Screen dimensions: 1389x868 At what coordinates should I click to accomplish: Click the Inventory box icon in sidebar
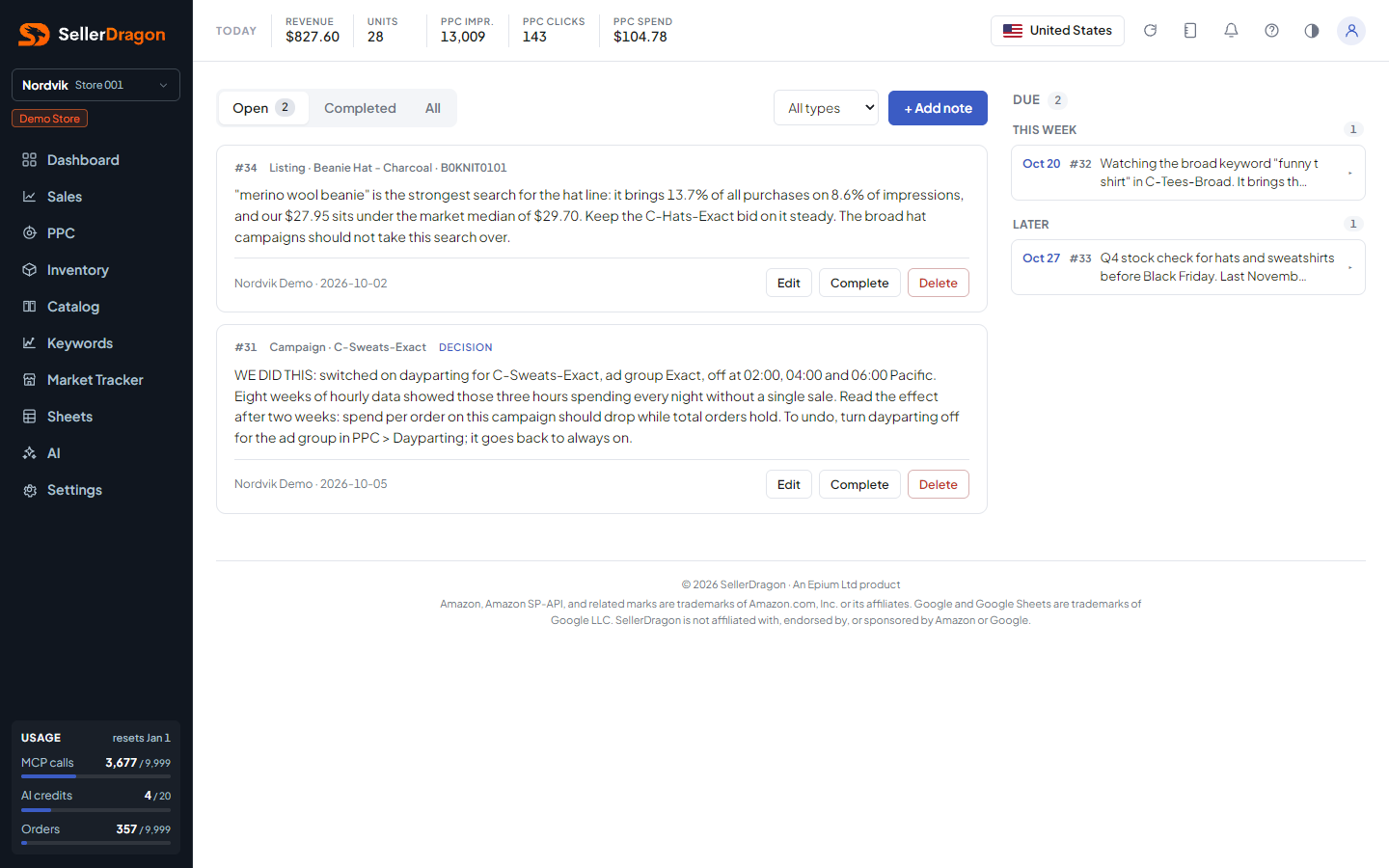tap(30, 270)
